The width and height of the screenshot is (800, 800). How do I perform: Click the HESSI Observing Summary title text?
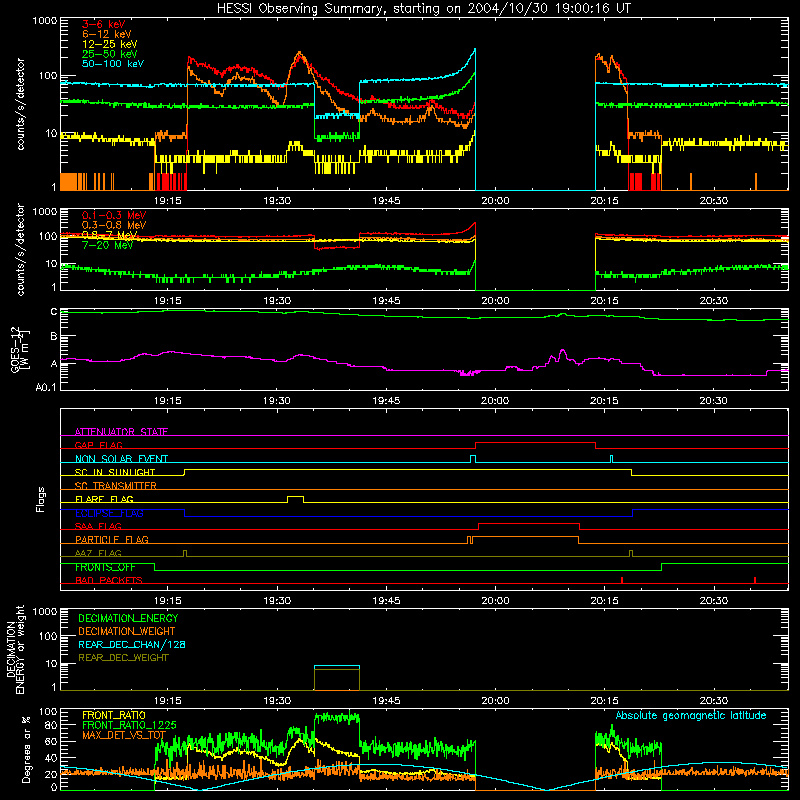[423, 9]
